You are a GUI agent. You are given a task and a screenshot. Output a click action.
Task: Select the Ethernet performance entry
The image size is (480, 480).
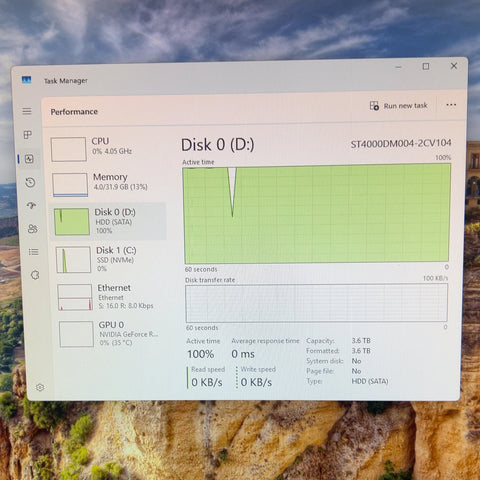111,297
